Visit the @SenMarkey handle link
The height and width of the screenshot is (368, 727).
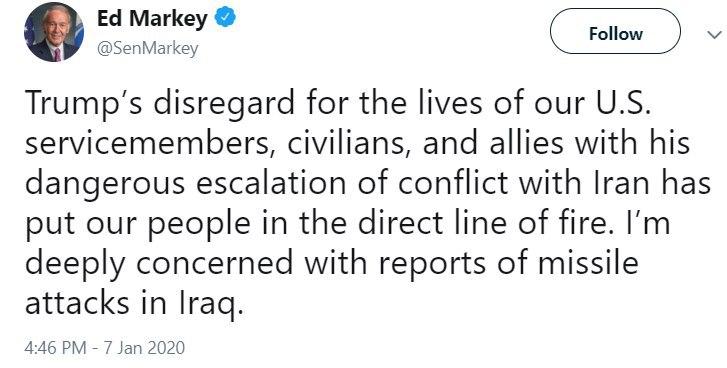coord(147,48)
